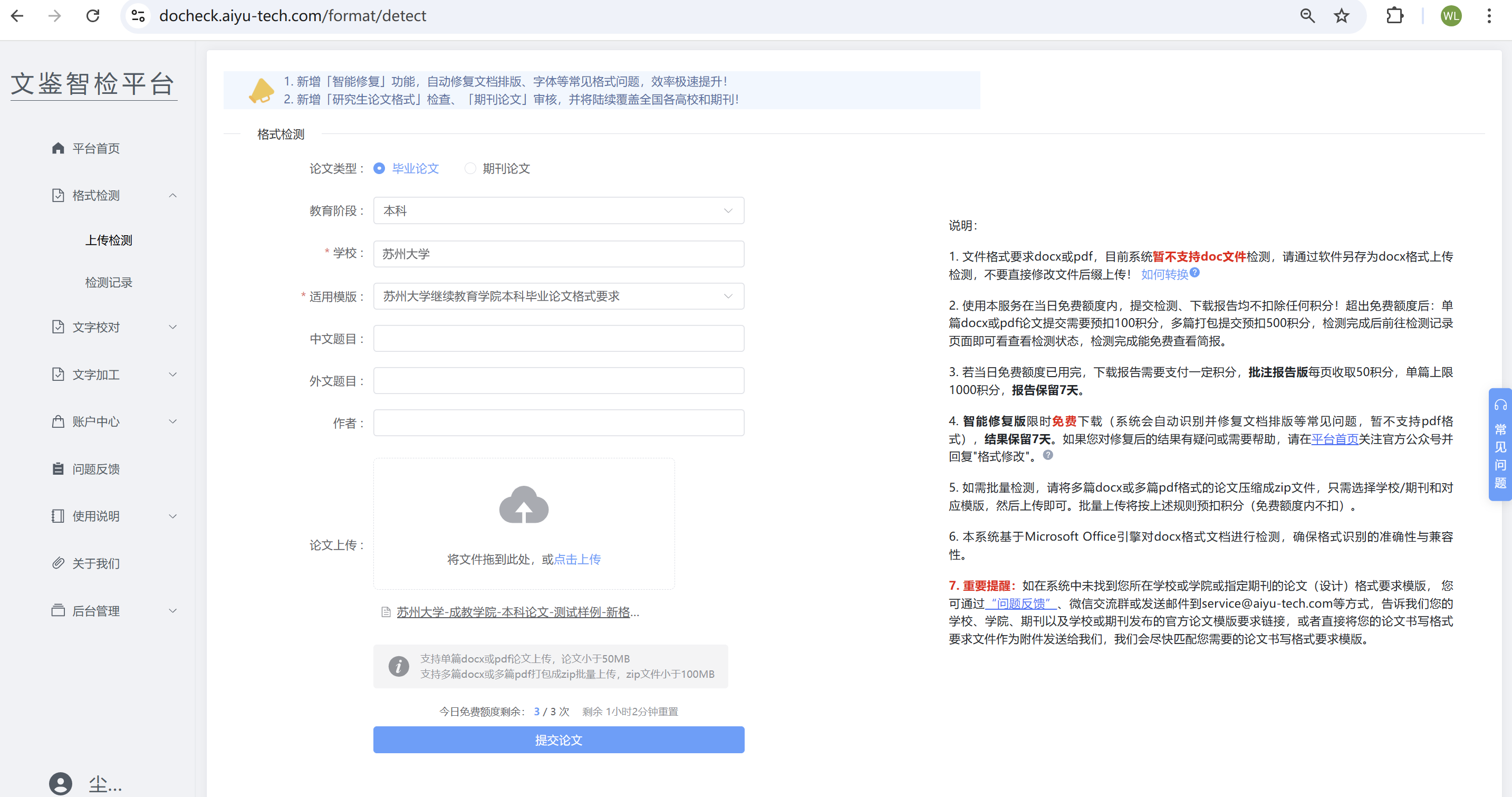Click the user avatar icon at bottom left
The width and height of the screenshot is (1512, 797).
[x=61, y=783]
